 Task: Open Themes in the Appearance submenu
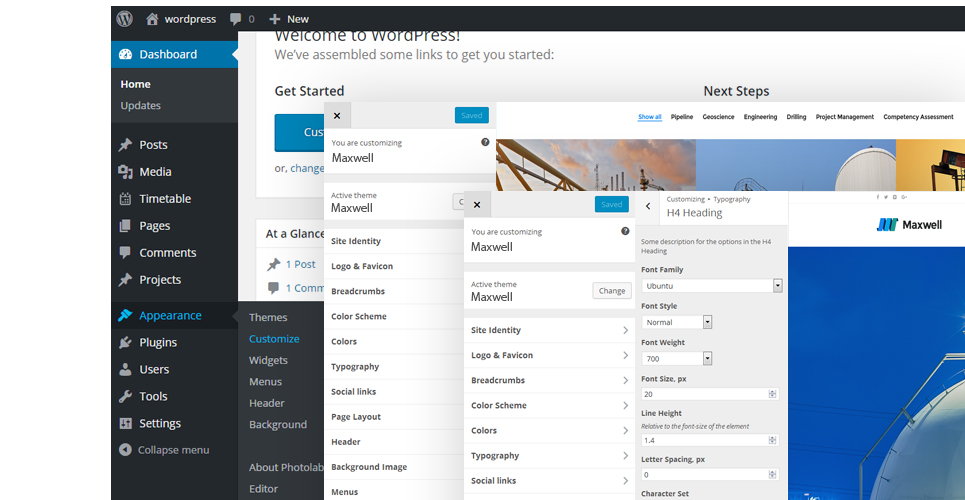click(268, 317)
